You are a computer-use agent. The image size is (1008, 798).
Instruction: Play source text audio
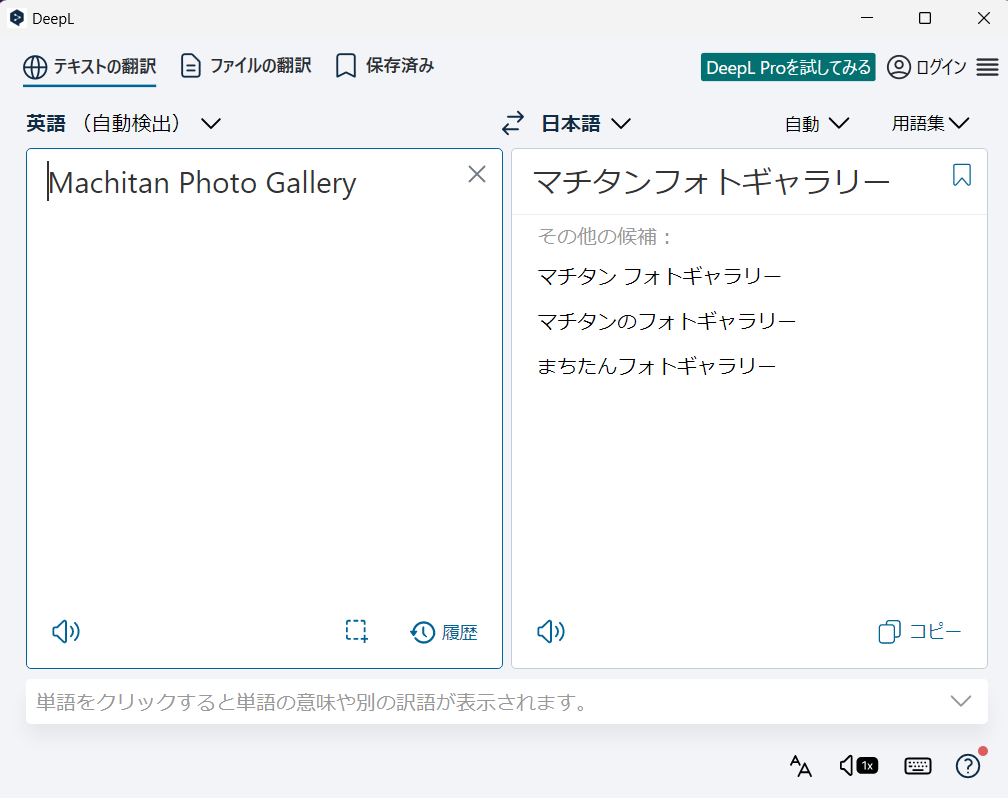click(x=66, y=631)
